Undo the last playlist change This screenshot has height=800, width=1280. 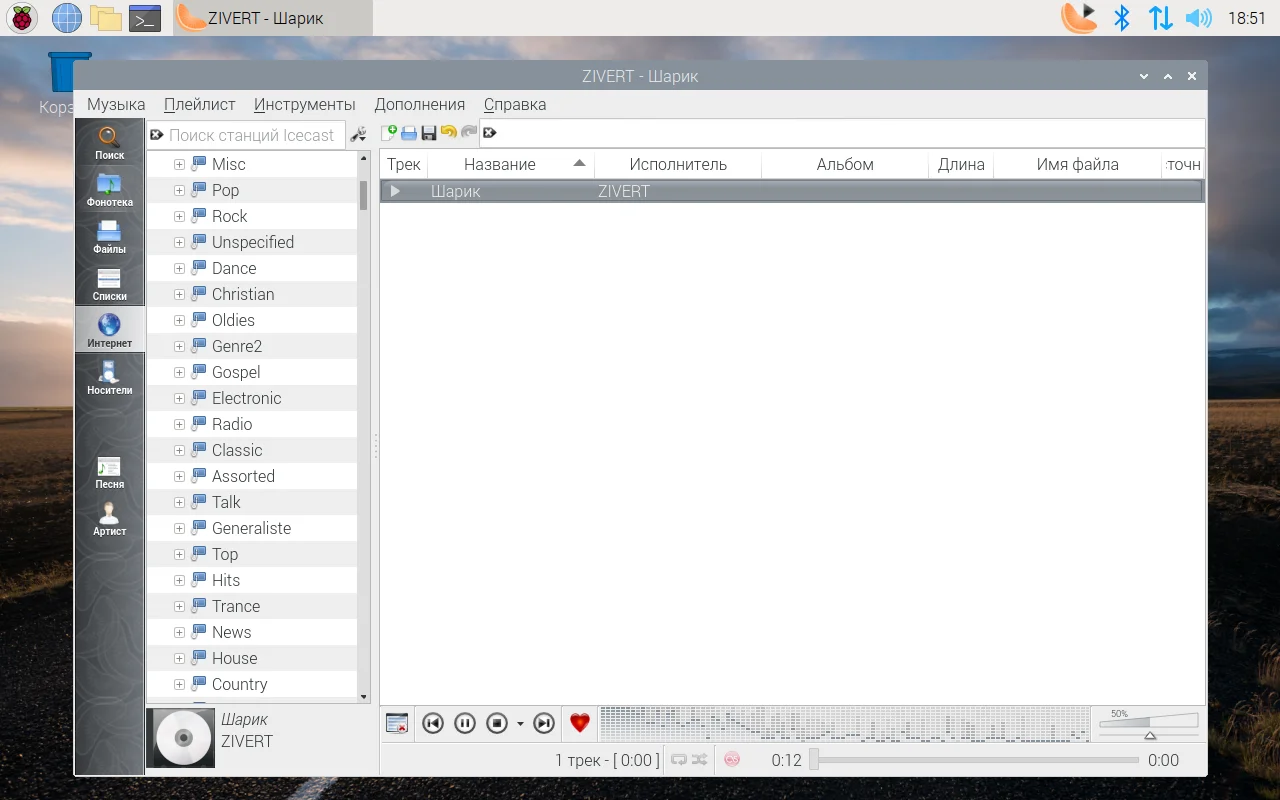point(449,133)
